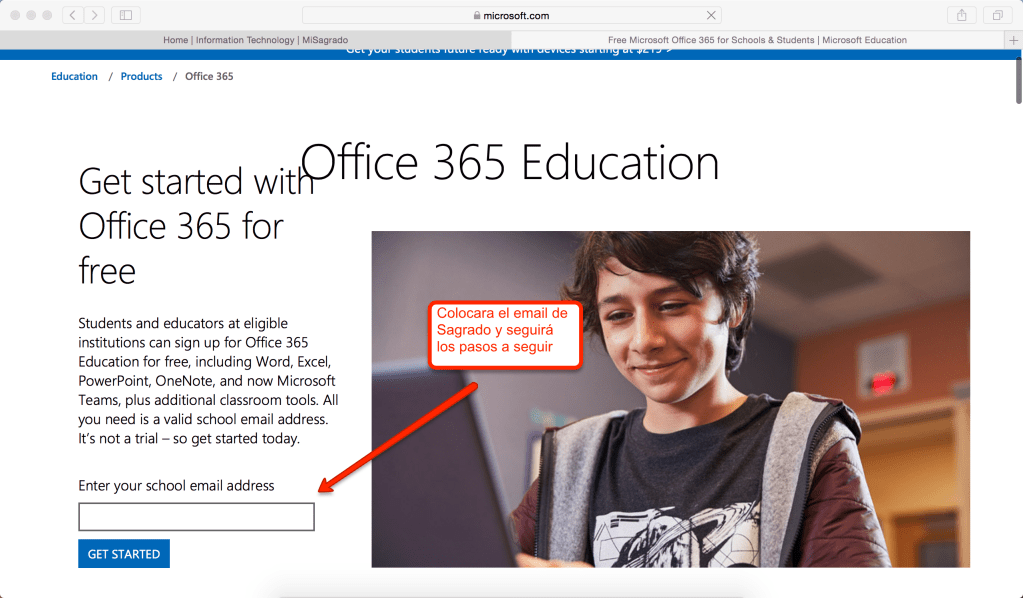
Task: Toggle the Safari sidebar button
Action: pos(125,15)
